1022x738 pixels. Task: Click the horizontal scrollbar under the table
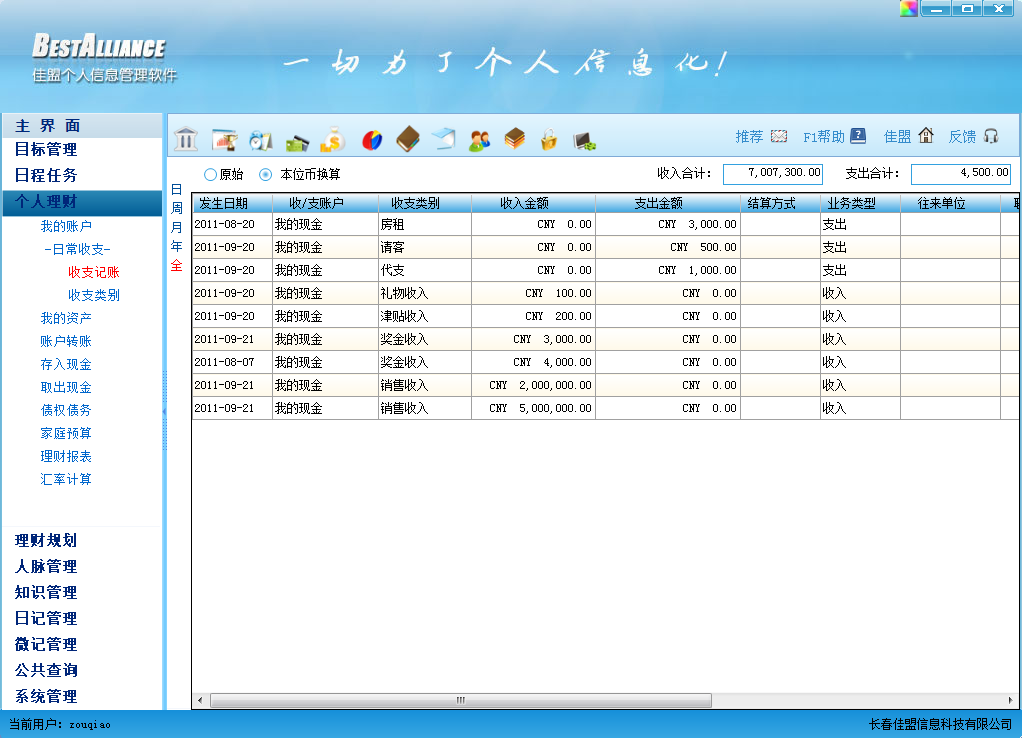460,700
